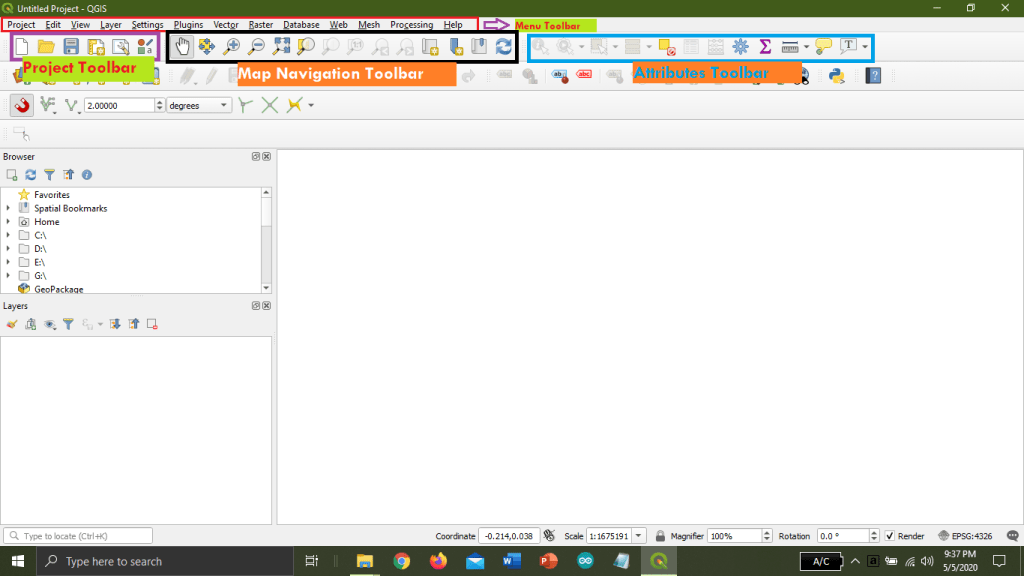Select the Pan Map hand tool
Screen dimensions: 1024x576
(182, 46)
